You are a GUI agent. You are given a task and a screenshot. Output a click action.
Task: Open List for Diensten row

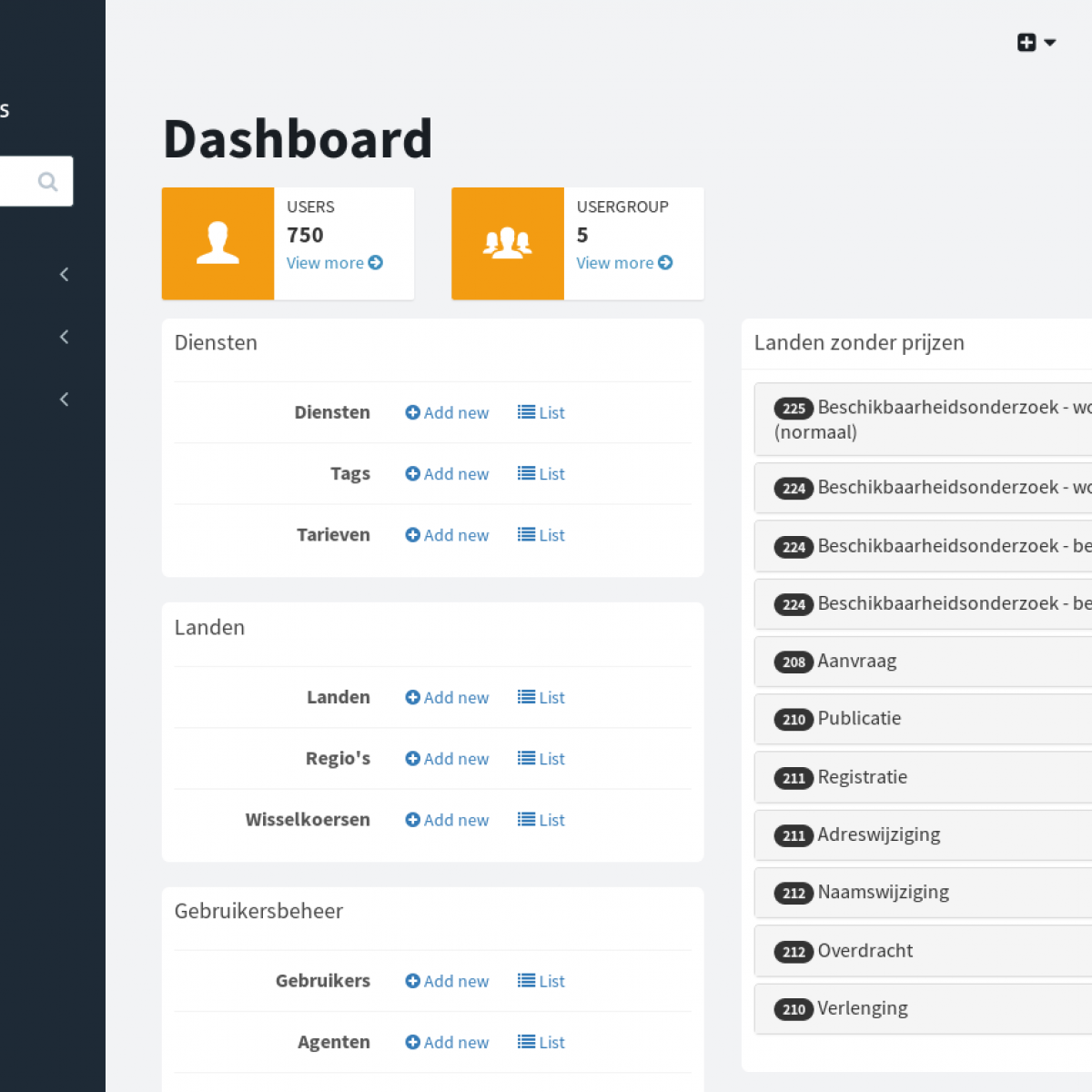click(x=541, y=412)
